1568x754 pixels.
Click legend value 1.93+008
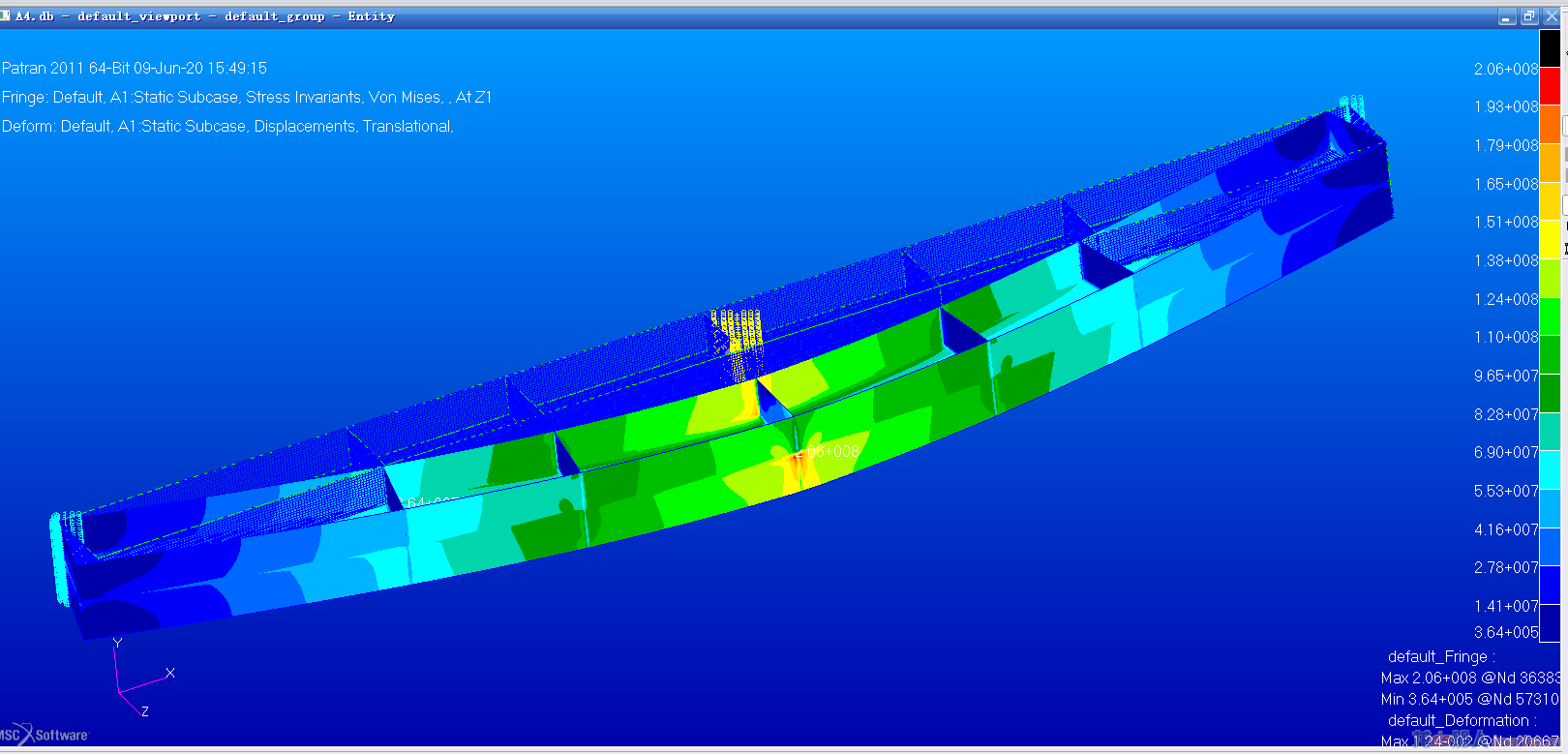point(1506,106)
